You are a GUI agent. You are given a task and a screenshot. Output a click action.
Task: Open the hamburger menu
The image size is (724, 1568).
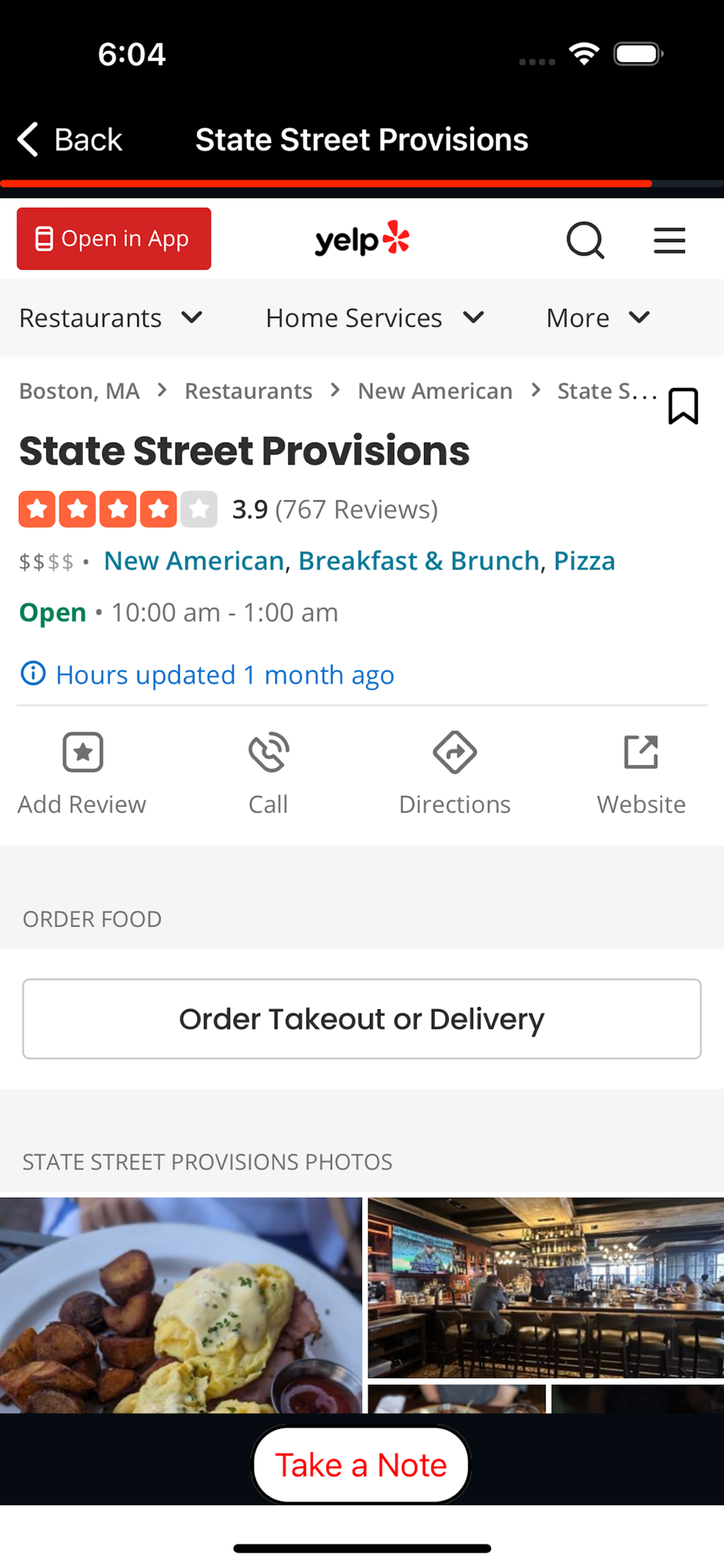[x=669, y=240]
